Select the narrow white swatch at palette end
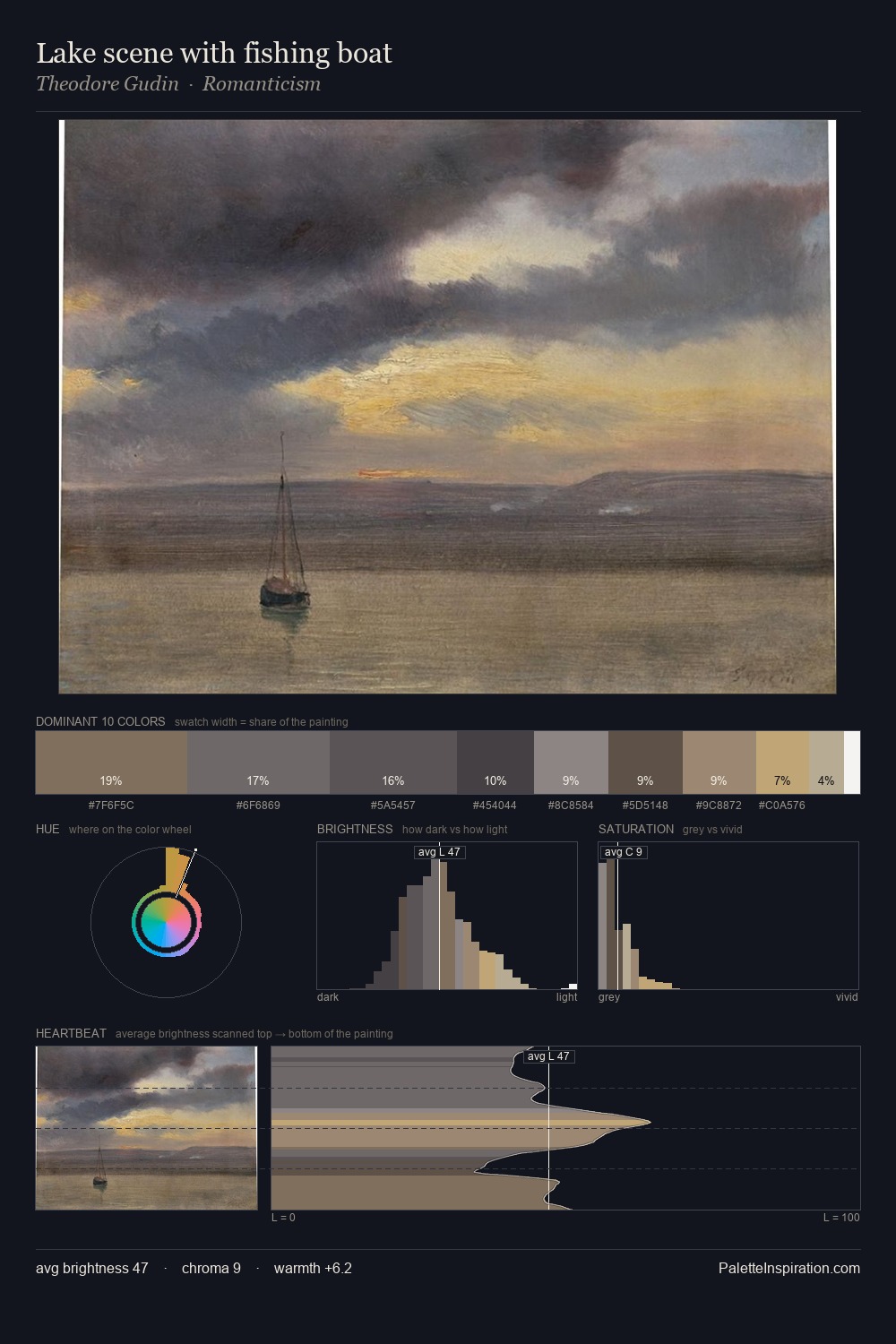Screen dimensions: 896x1344 [852, 762]
